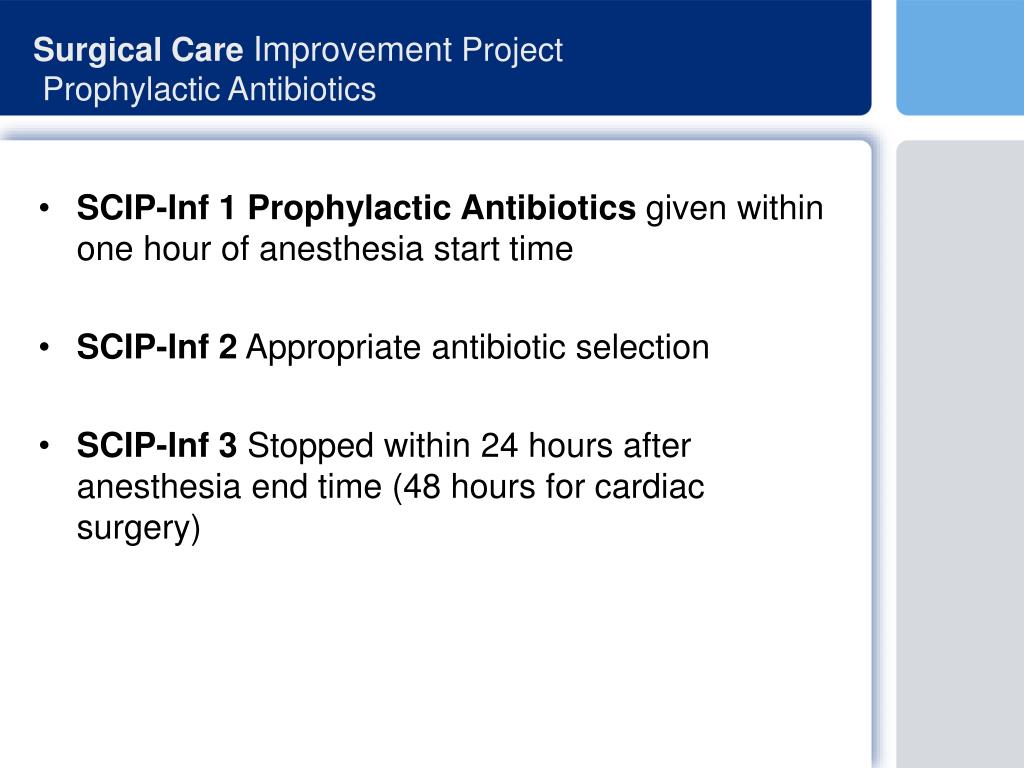Image resolution: width=1024 pixels, height=768 pixels.
Task: Click the 'Prophylactic Antibiotics' subtitle in header
Action: coord(209,89)
